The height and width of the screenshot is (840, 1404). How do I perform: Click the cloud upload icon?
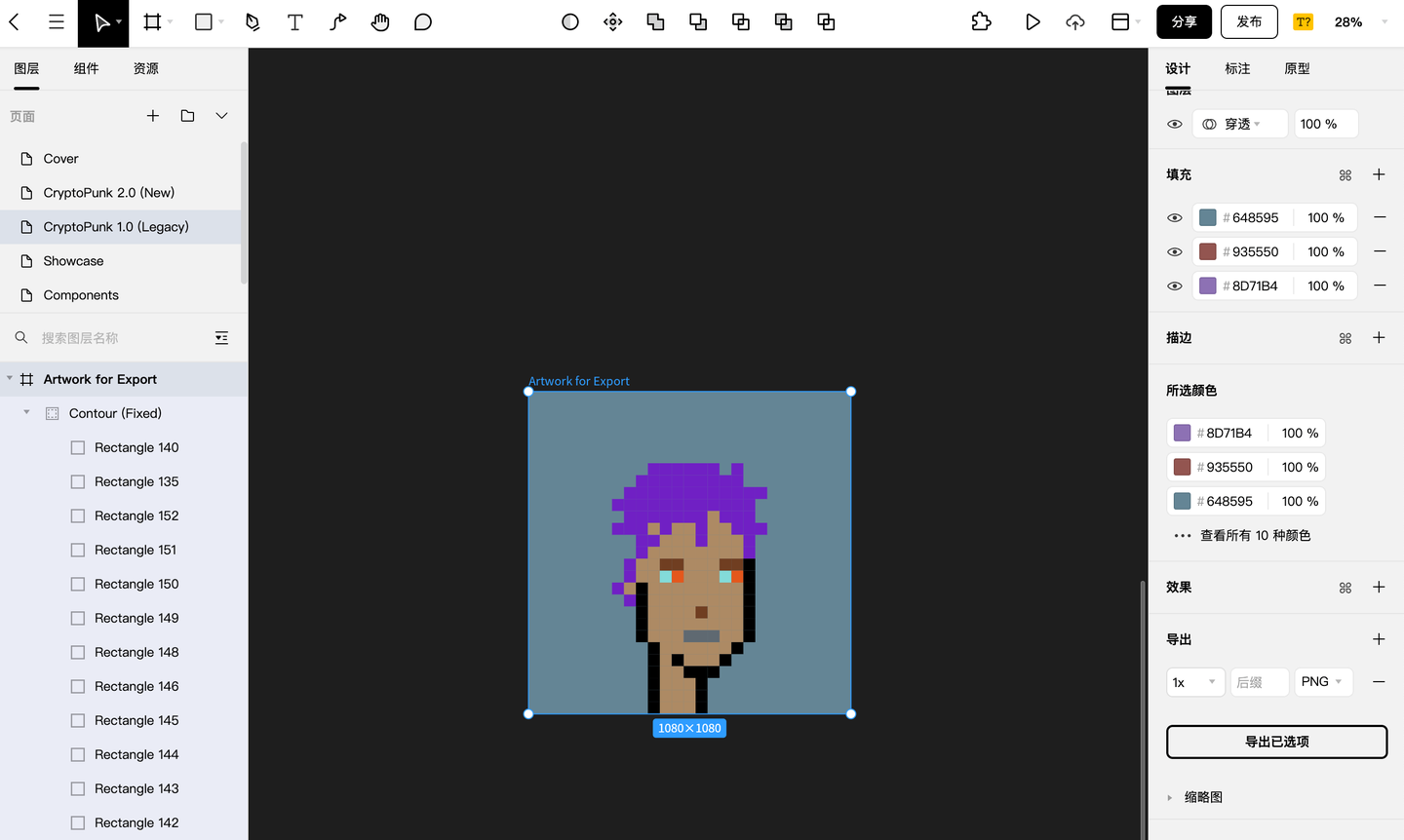pyautogui.click(x=1075, y=21)
